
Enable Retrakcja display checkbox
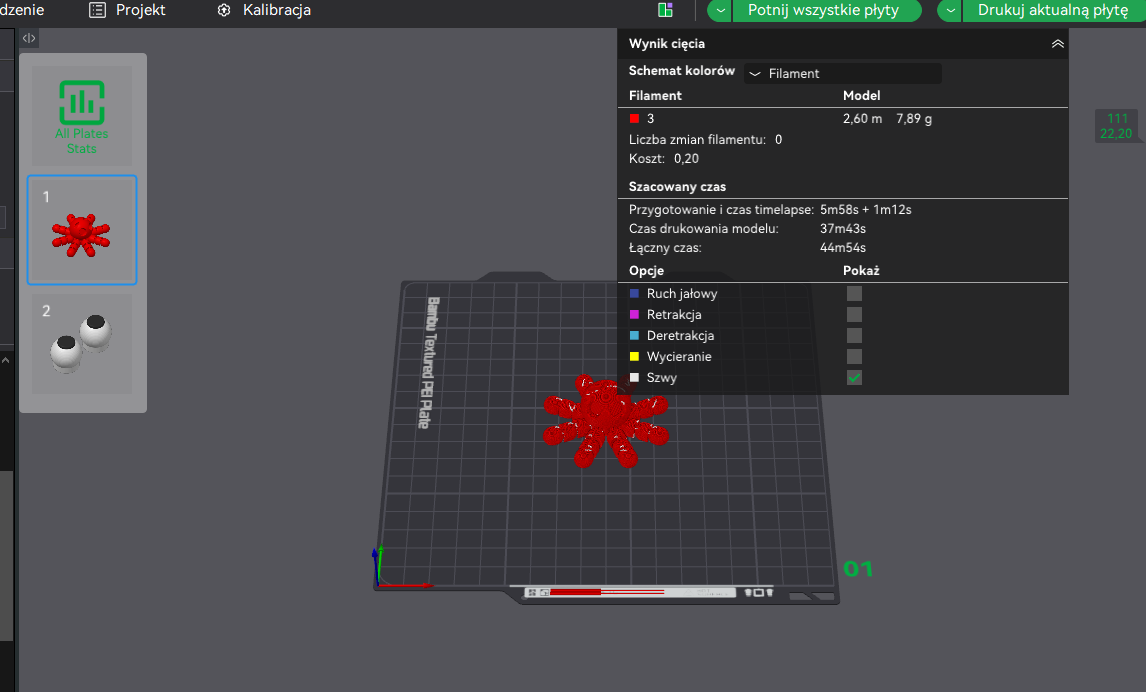[x=854, y=315]
